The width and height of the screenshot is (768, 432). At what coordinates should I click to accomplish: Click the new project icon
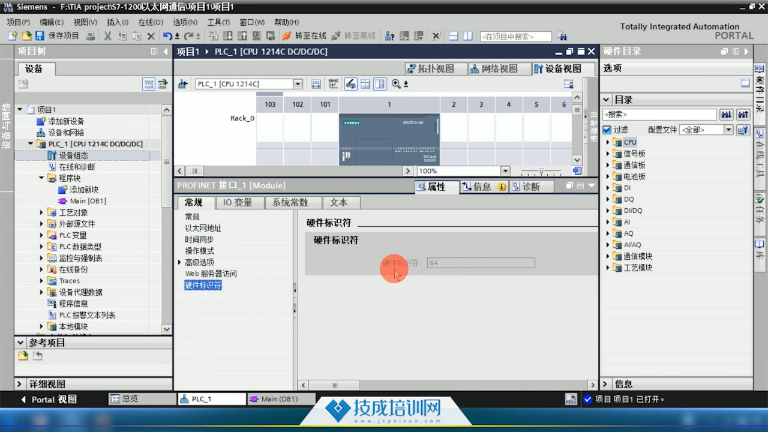(x=13, y=36)
